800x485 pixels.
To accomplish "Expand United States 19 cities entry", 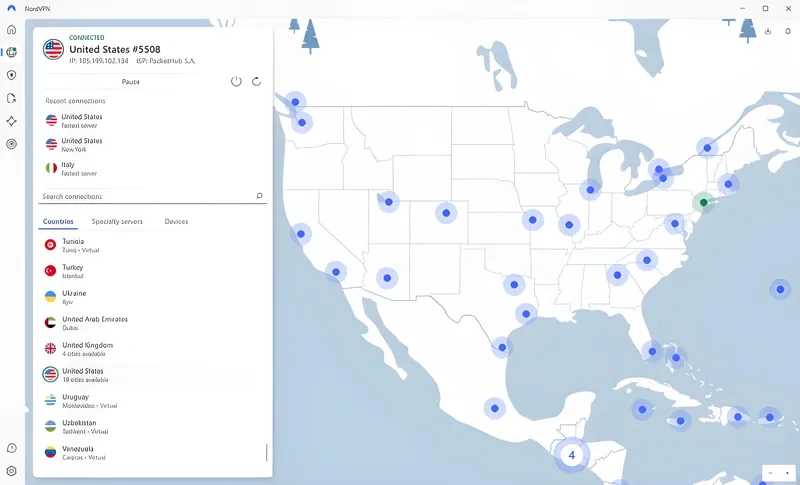I will 87,375.
